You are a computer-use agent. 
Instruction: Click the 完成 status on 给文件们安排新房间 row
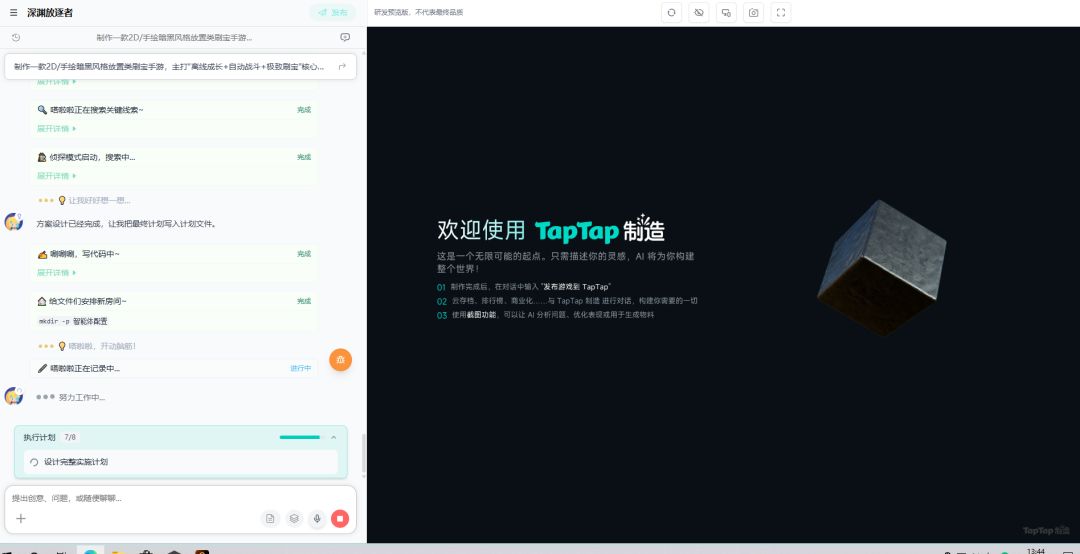pyautogui.click(x=304, y=301)
